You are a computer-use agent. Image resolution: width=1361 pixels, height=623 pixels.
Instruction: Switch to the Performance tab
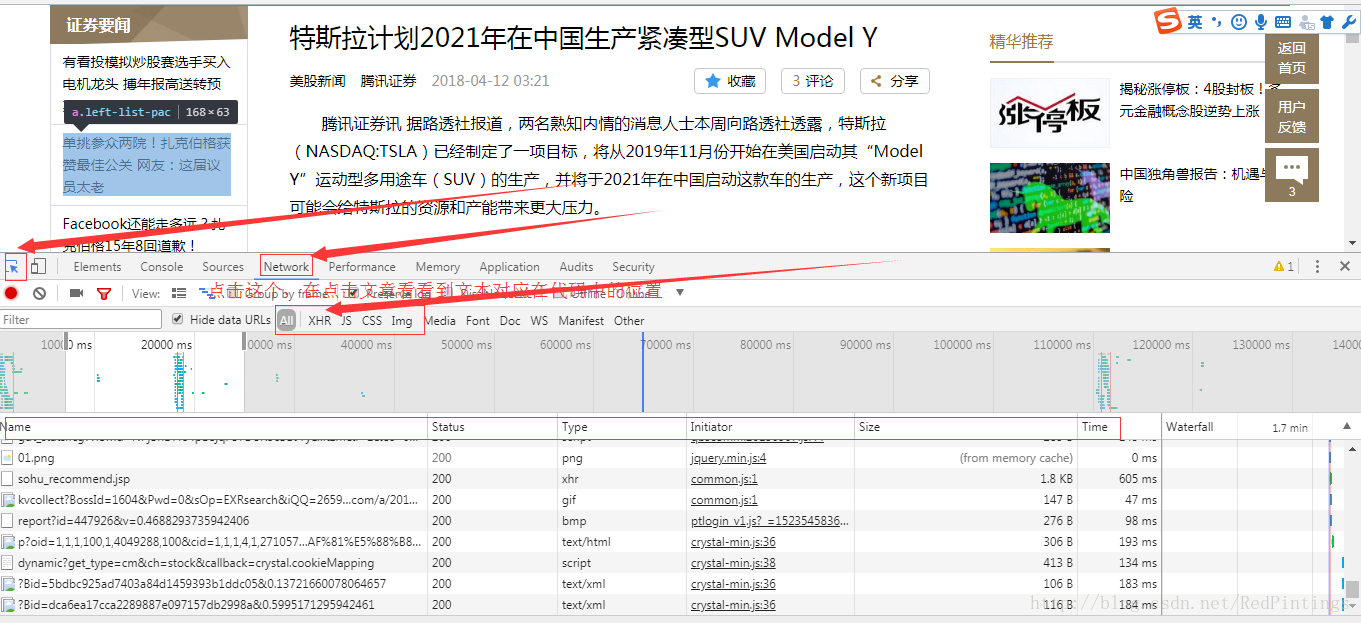point(362,267)
